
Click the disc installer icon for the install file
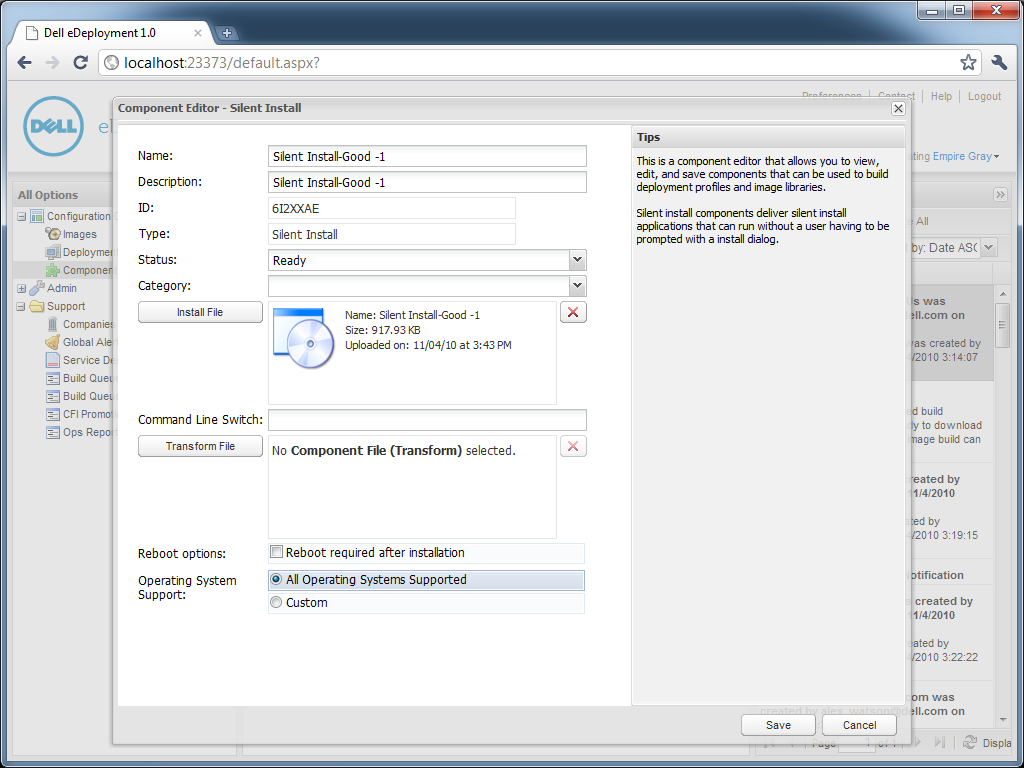(304, 338)
